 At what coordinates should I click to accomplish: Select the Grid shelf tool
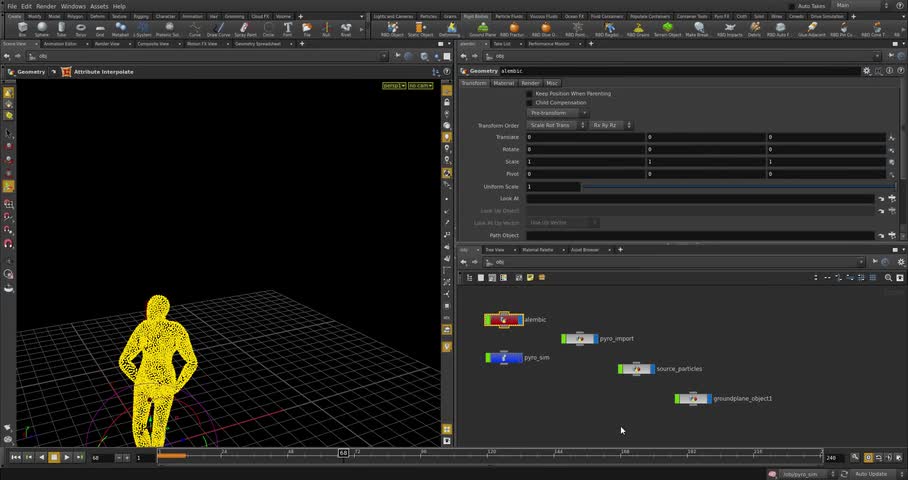[x=100, y=29]
